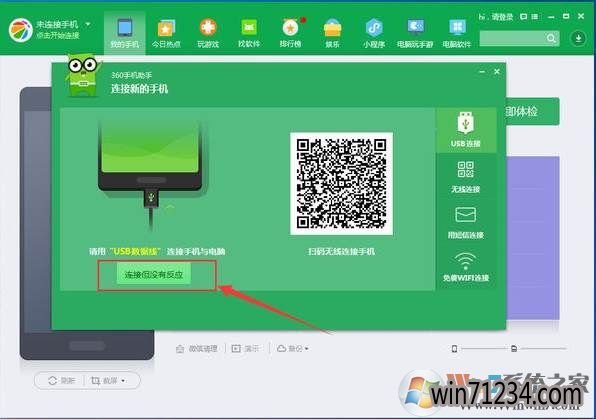This screenshot has width=596, height=419.
Task: Click the 演示 item
Action: coord(246,348)
